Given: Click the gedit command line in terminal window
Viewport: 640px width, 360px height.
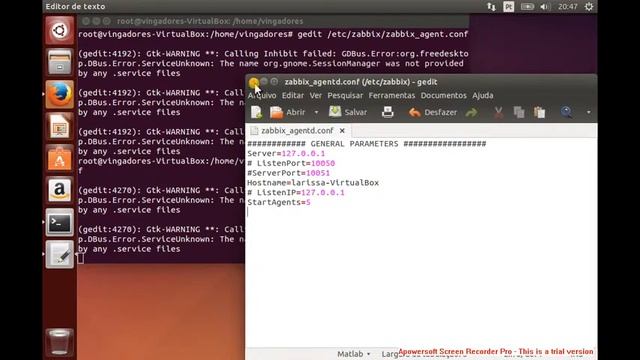Looking at the screenshot, I should (x=273, y=34).
